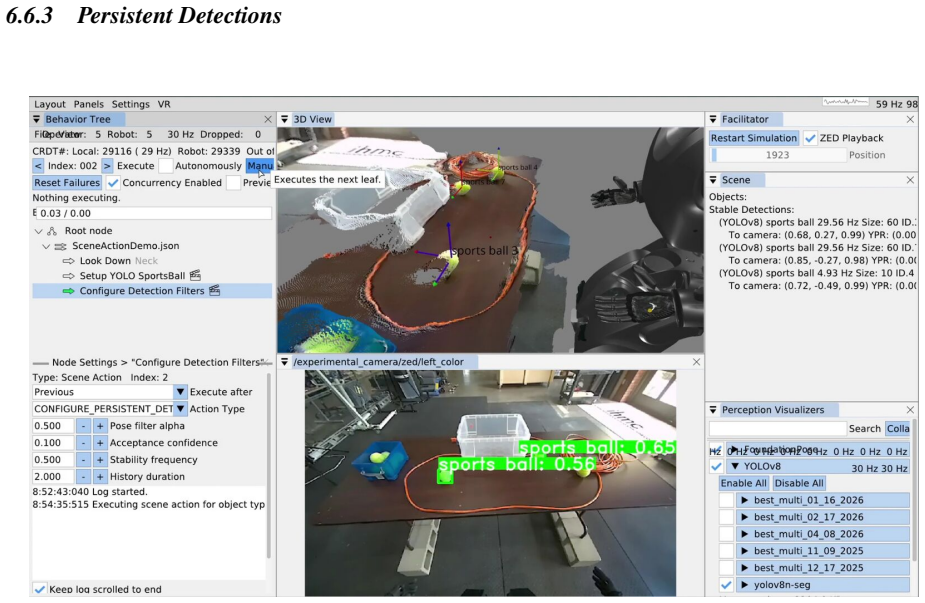Image resolution: width=925 pixels, height=603 pixels.
Task: Toggle the Concurrency Enabled checkbox
Action: 113,182
